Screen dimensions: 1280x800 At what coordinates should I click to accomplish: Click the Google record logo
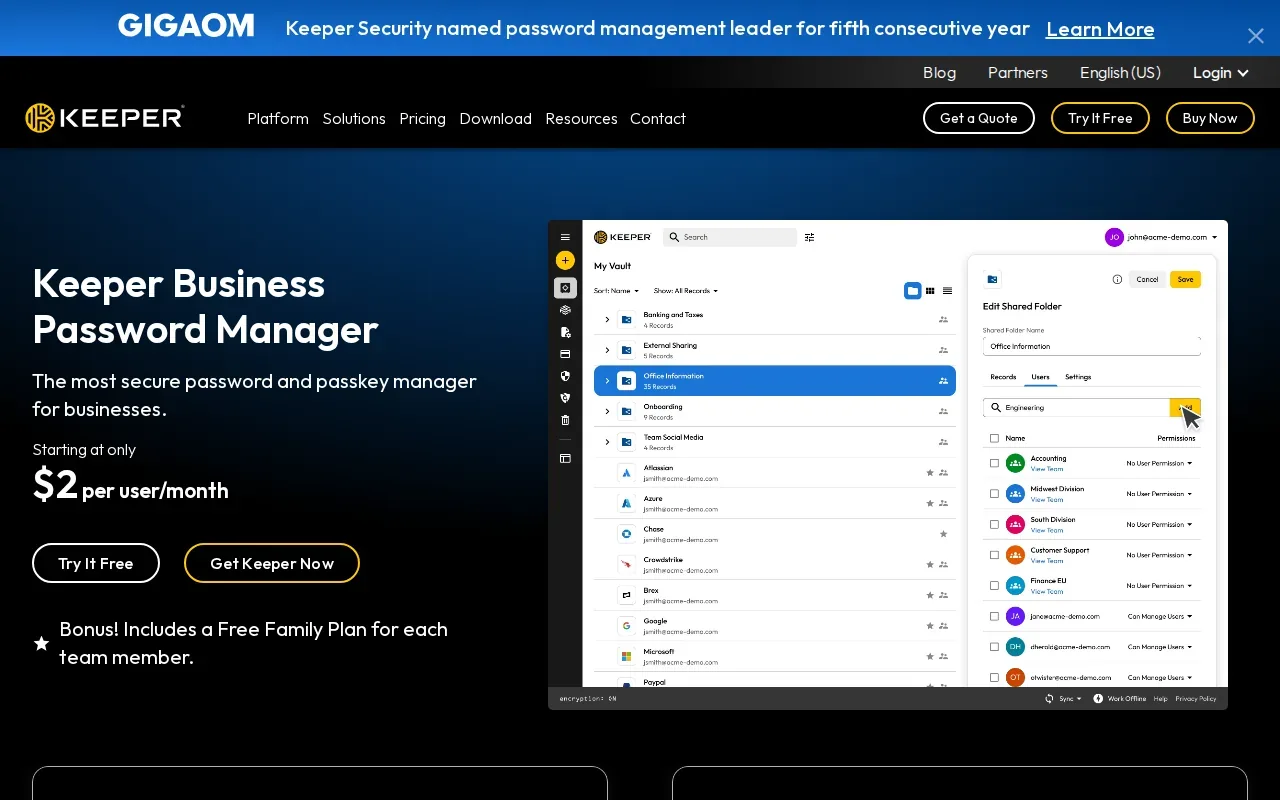(x=627, y=626)
